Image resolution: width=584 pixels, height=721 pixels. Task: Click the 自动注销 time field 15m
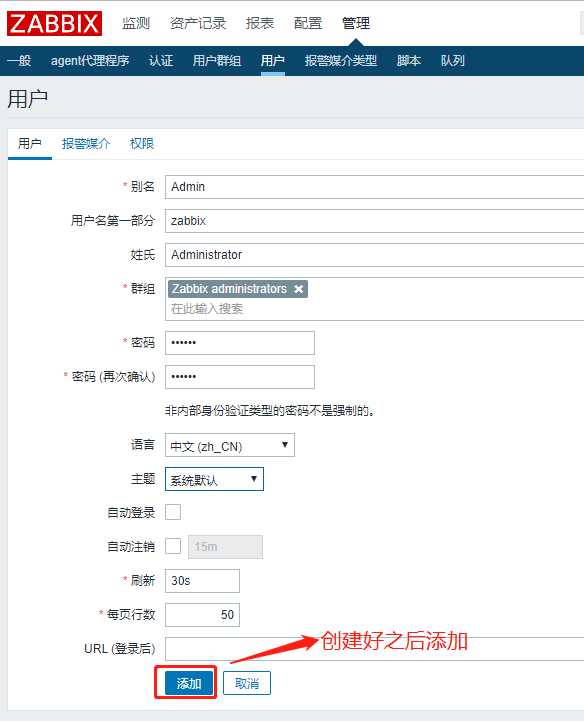[x=225, y=547]
